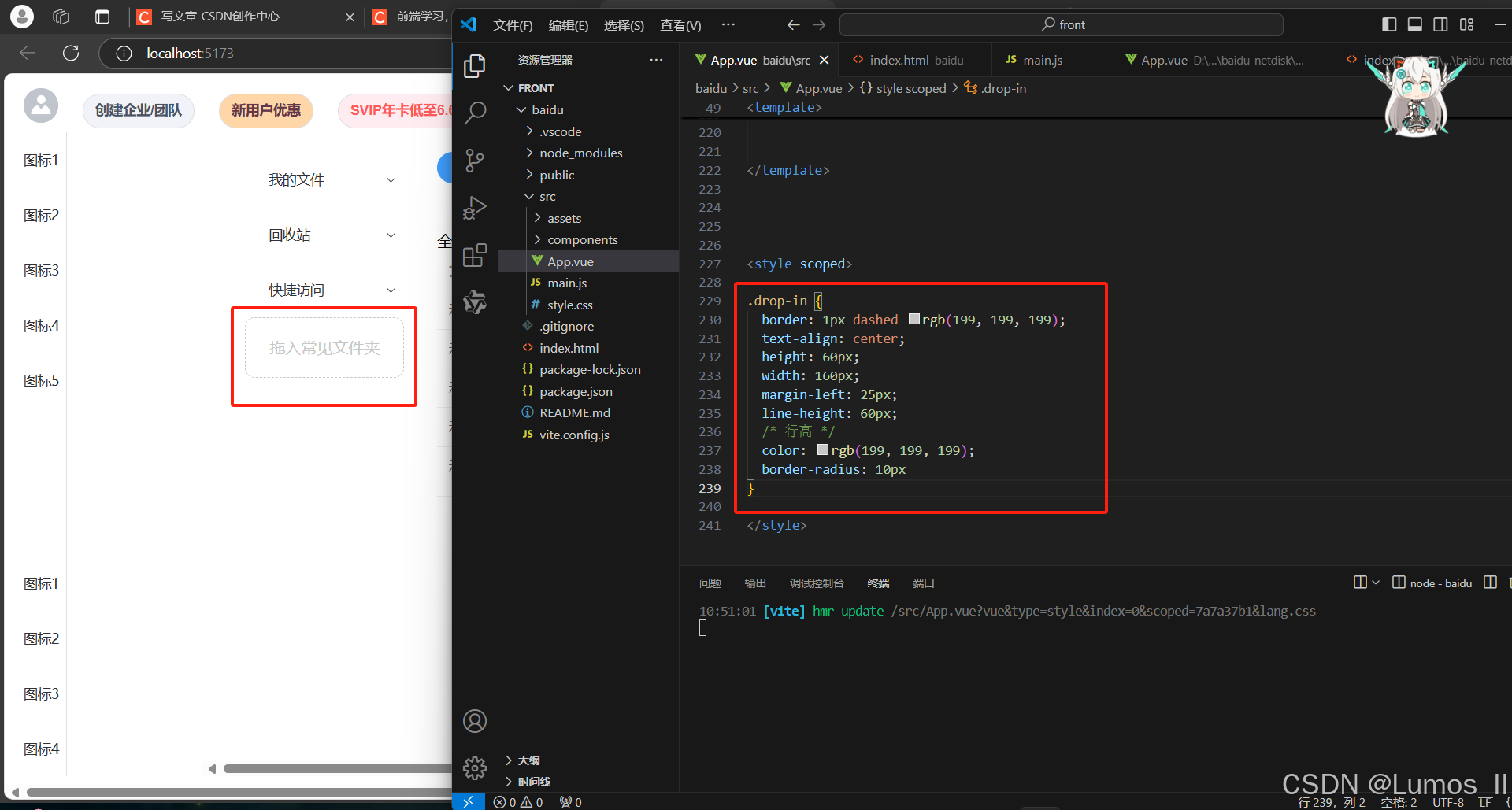Open the 选择(S) menu
The width and height of the screenshot is (1512, 810).
tap(624, 25)
